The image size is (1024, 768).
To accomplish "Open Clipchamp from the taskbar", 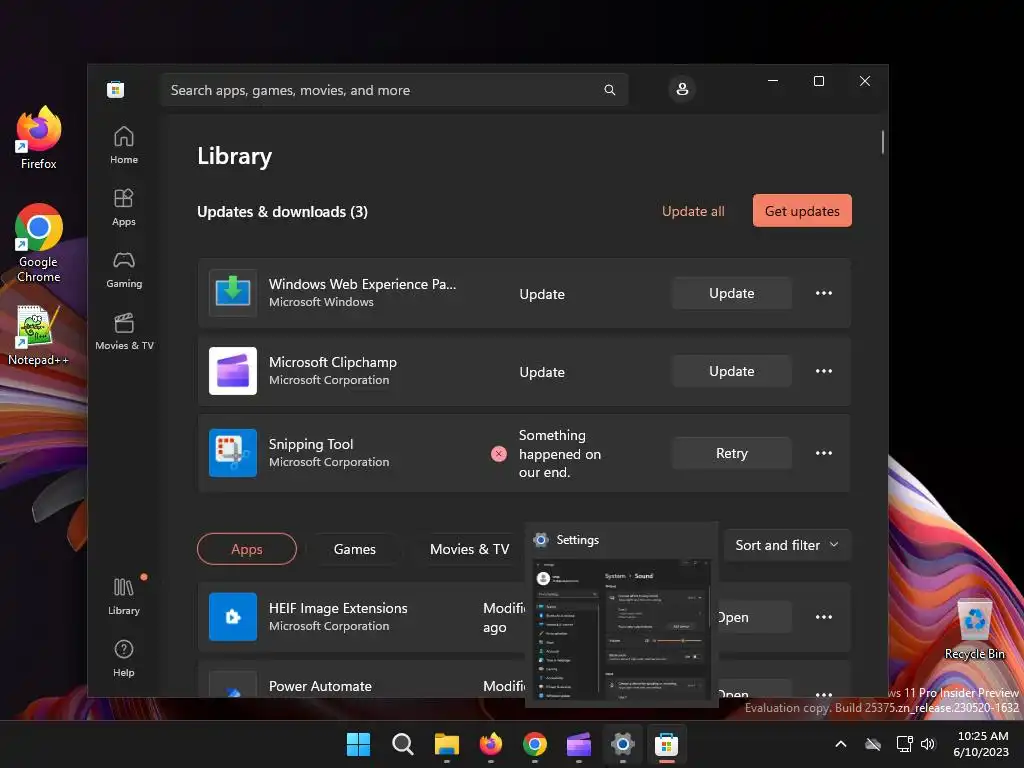I will [579, 744].
